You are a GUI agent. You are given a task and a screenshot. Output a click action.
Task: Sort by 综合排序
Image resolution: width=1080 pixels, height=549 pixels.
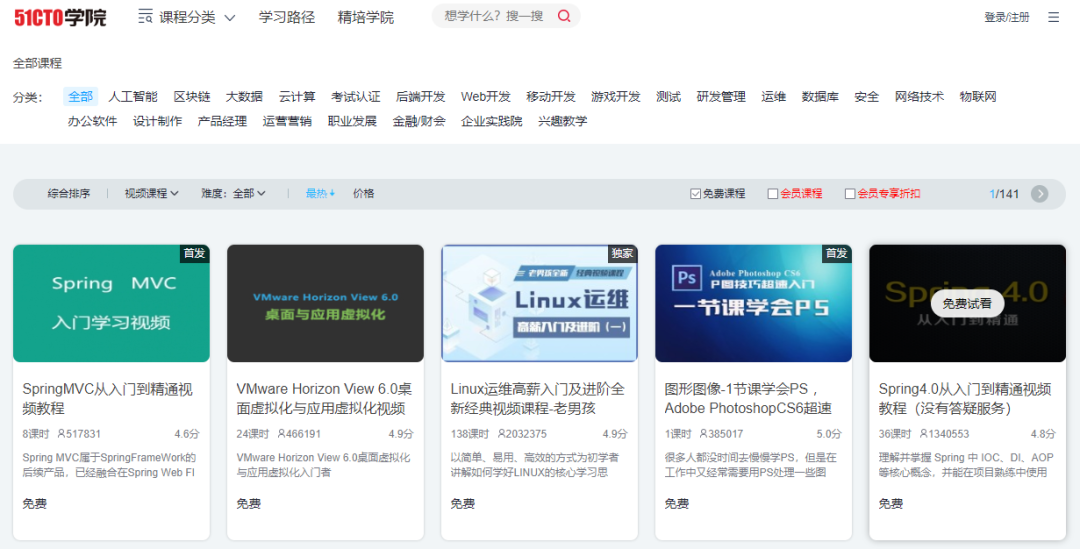click(69, 194)
